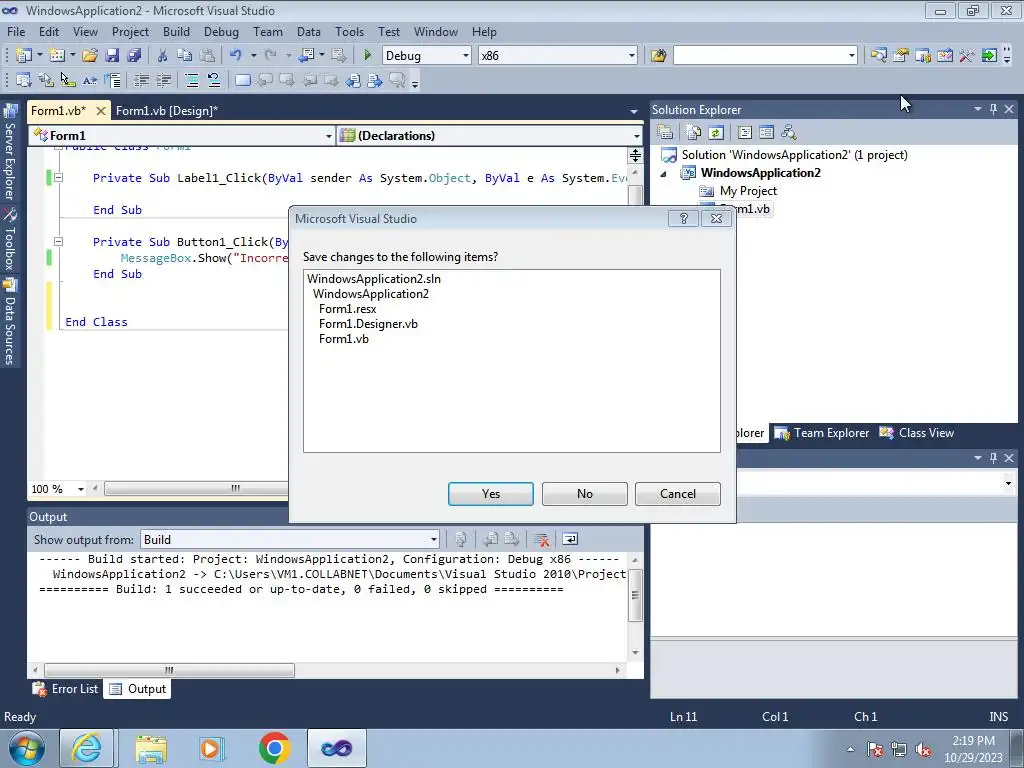Click the Windows Start button
The height and width of the screenshot is (768, 1024).
(x=26, y=748)
